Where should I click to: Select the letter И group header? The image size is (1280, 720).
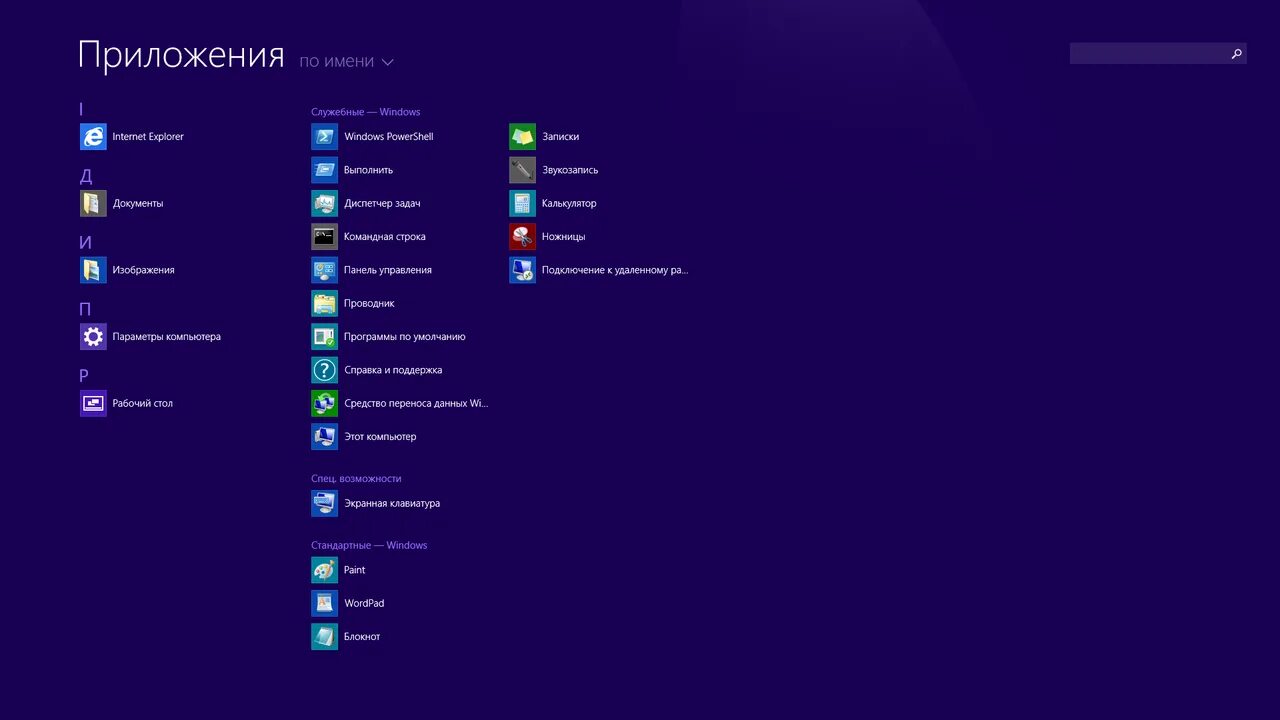[86, 243]
